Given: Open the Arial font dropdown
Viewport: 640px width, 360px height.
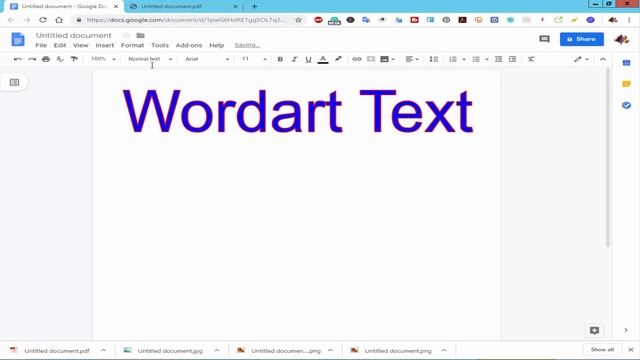Looking at the screenshot, I should point(207,59).
